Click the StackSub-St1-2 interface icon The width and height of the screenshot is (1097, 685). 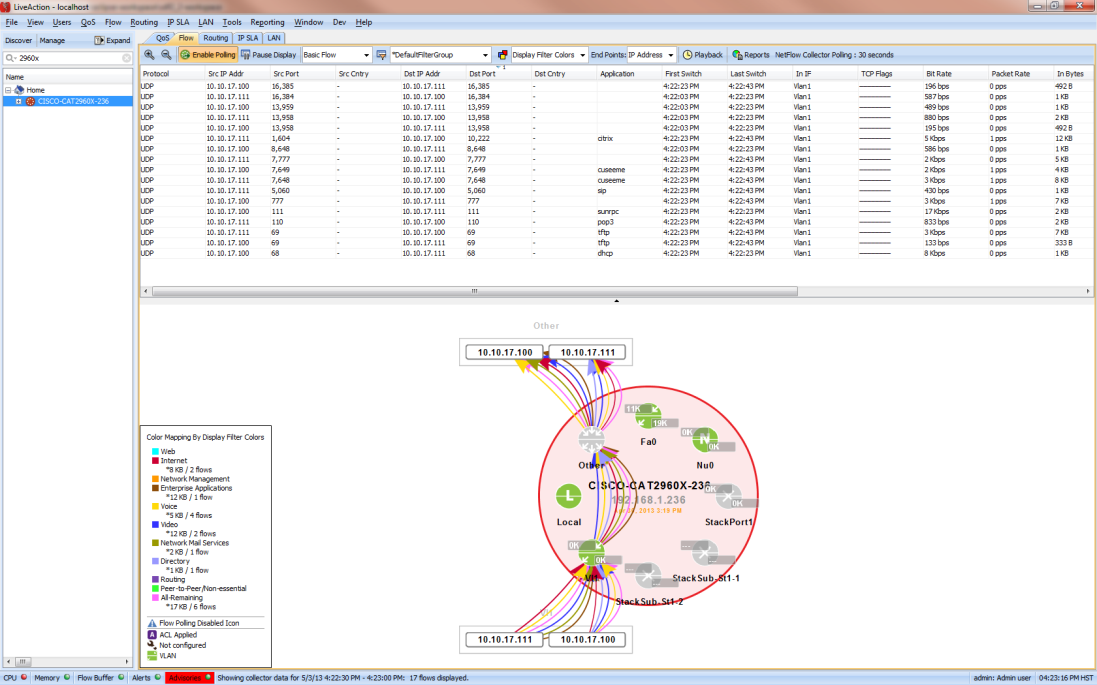649,577
